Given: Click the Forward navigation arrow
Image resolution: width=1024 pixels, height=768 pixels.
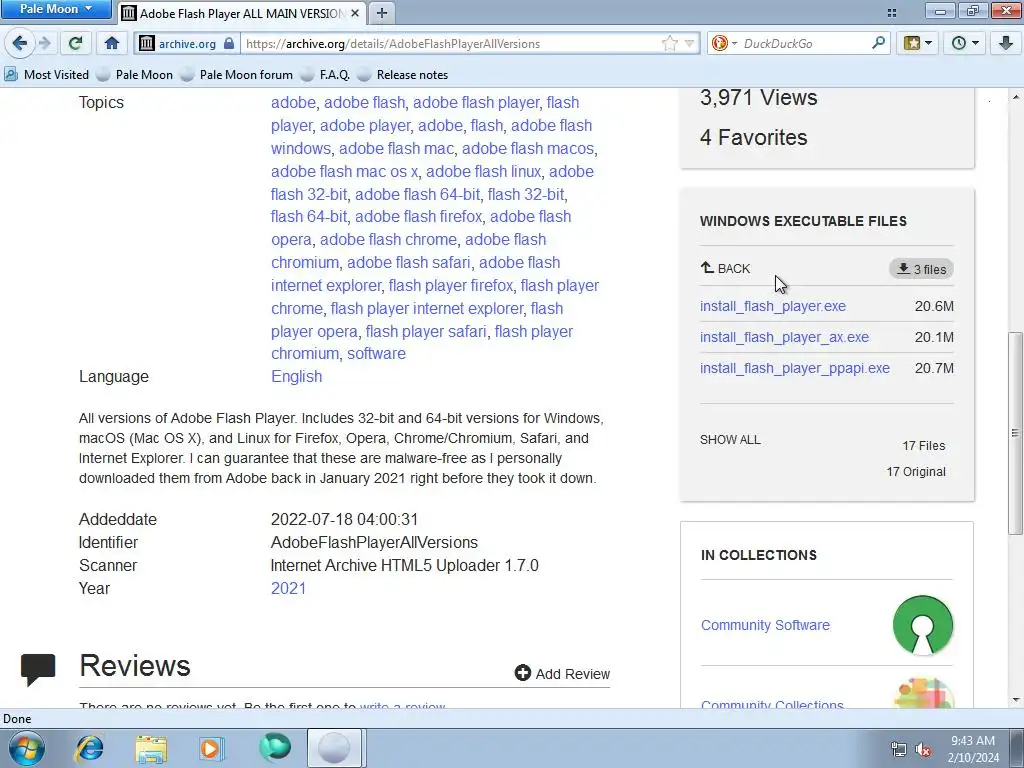Looking at the screenshot, I should click(44, 44).
